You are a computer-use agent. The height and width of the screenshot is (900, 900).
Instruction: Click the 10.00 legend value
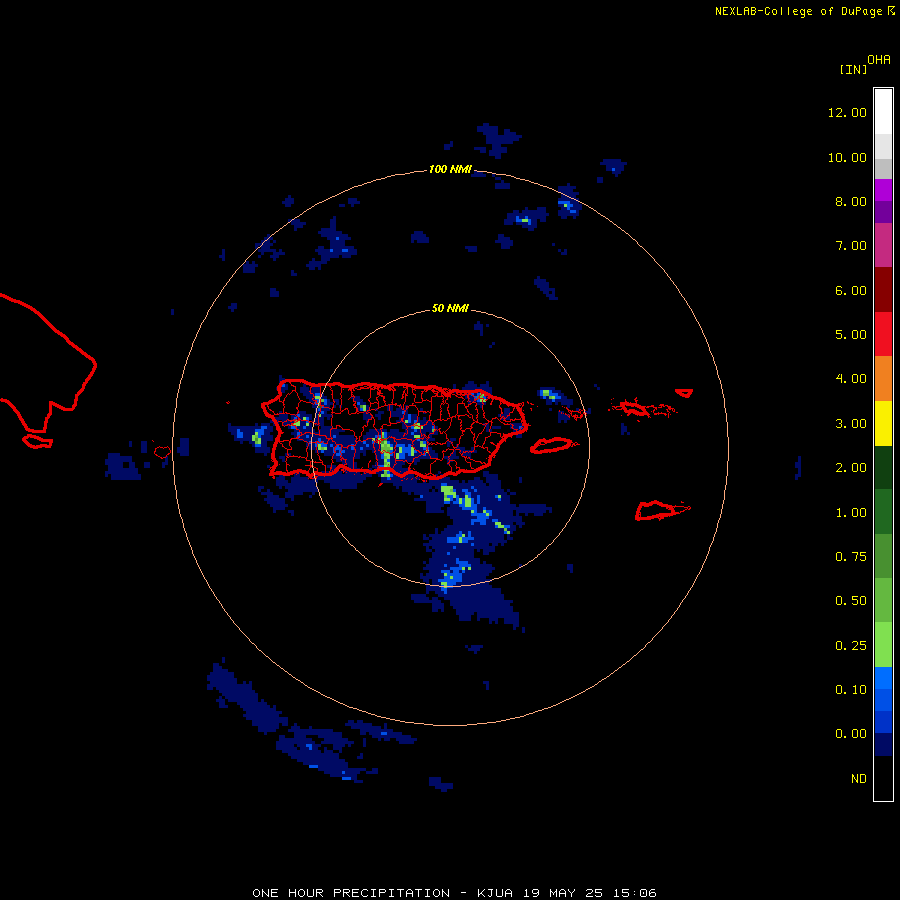tap(847, 157)
